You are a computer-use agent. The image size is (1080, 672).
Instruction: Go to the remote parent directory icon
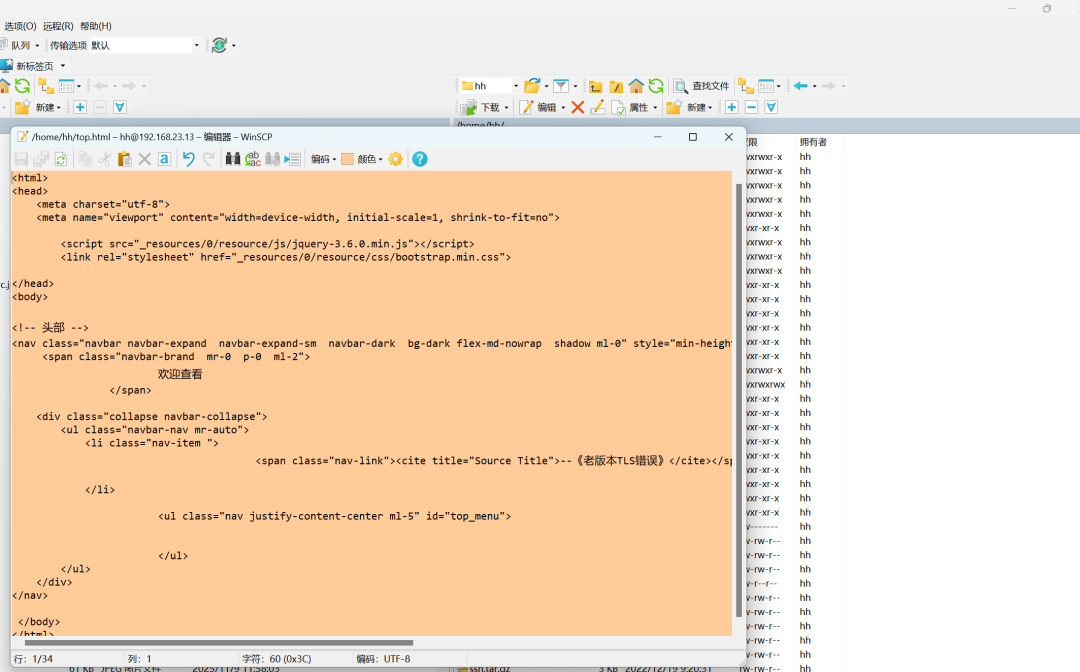tap(596, 86)
